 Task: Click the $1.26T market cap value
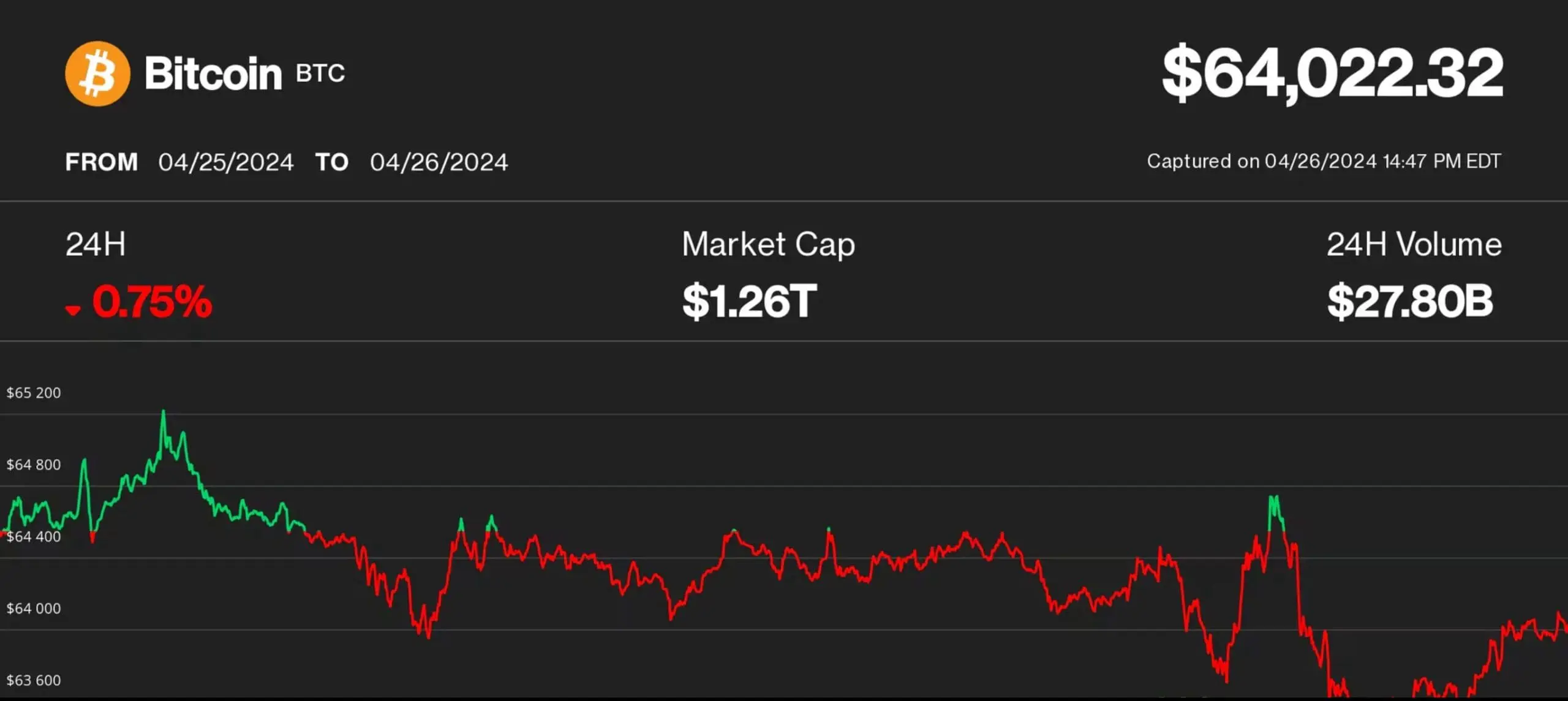tap(749, 302)
